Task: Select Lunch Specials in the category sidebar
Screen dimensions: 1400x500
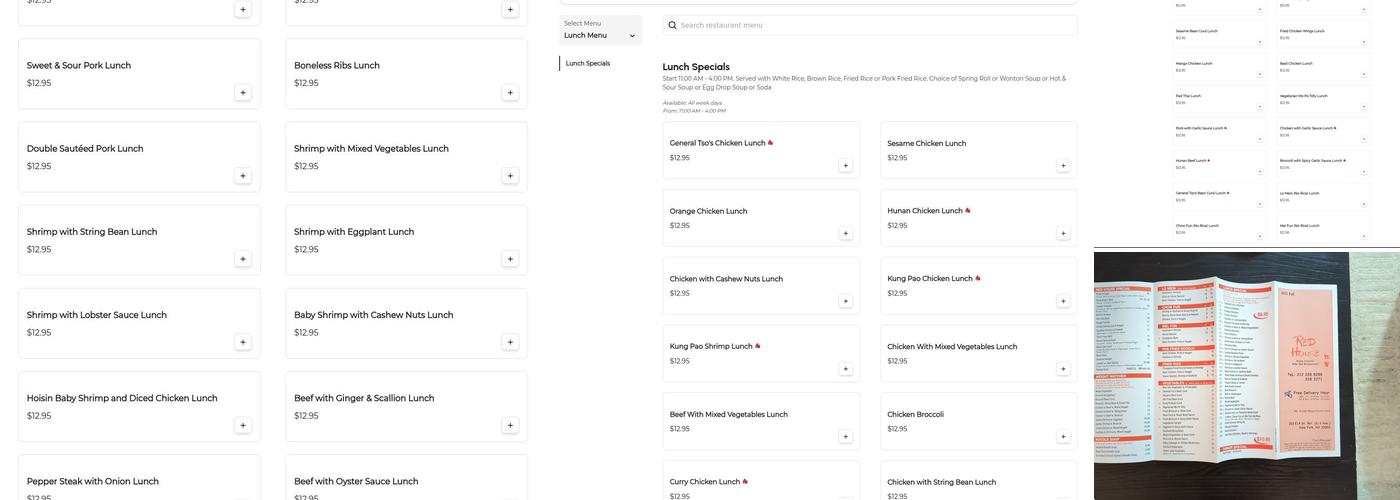Action: [588, 64]
